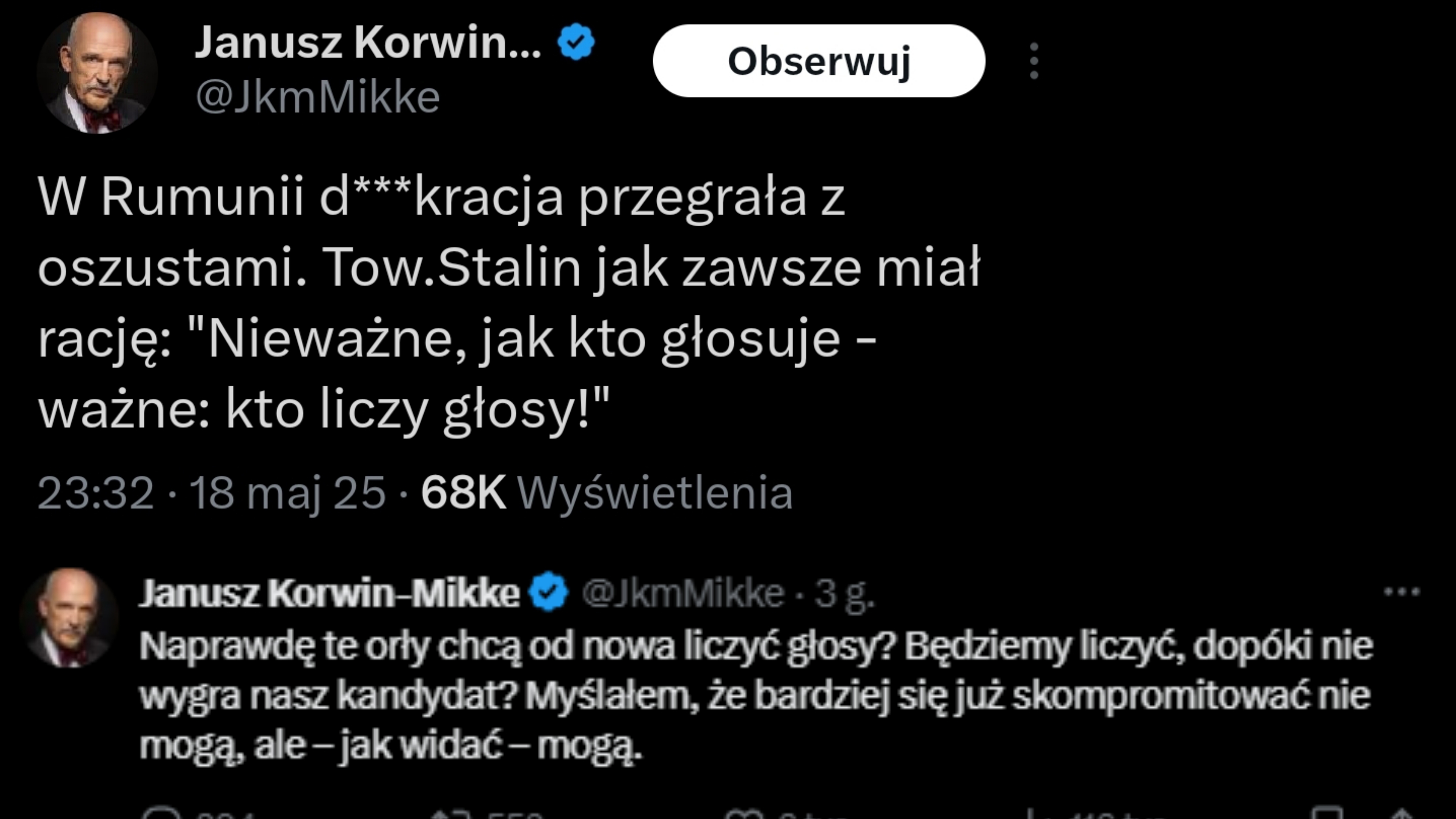1456x819 pixels.
Task: Open the lower tweet's horizontal three-dot menu
Action: pos(1401,592)
